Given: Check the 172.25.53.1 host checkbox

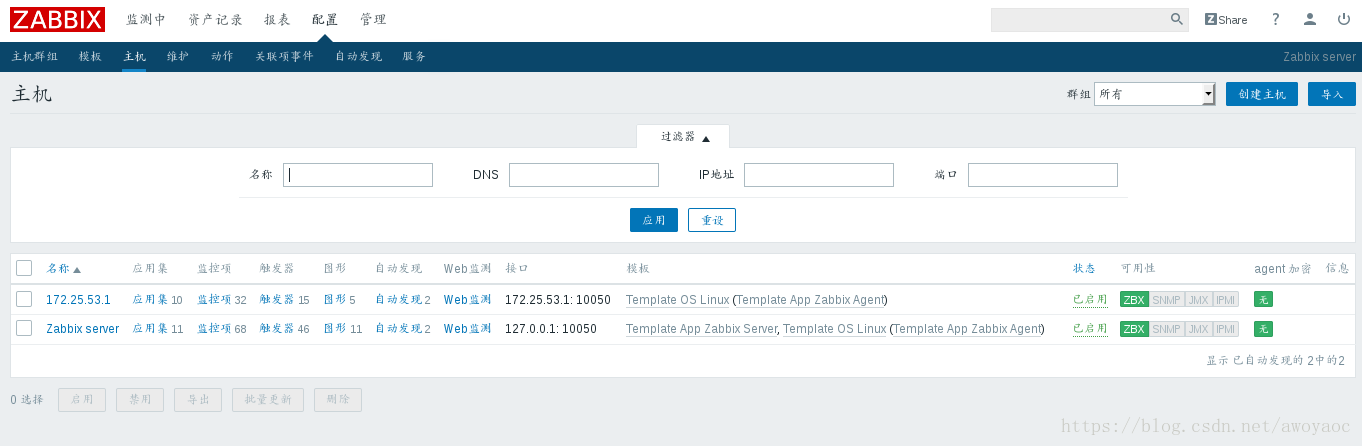Looking at the screenshot, I should pyautogui.click(x=24, y=299).
